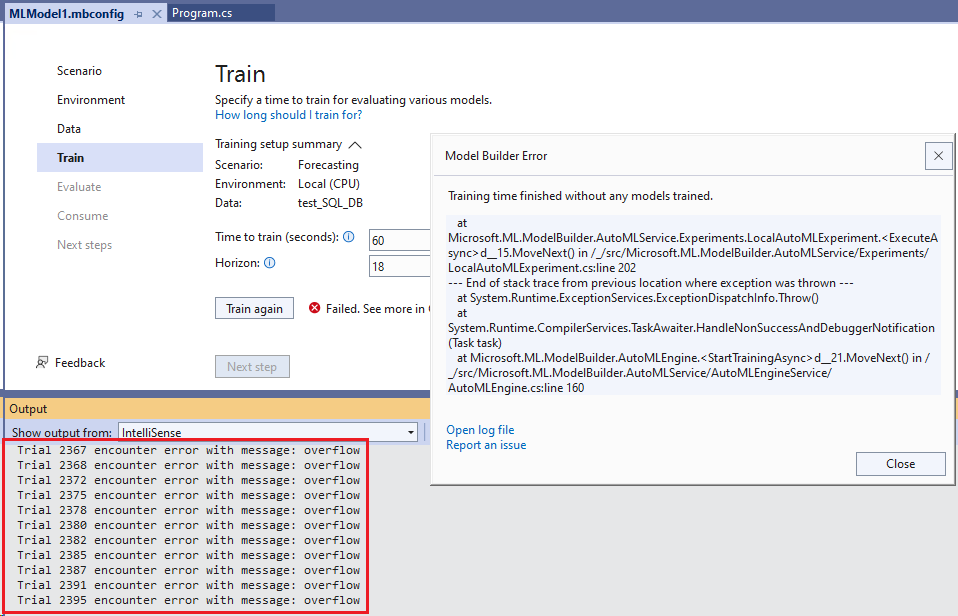
Task: Show info for Horizon
Action: (269, 263)
